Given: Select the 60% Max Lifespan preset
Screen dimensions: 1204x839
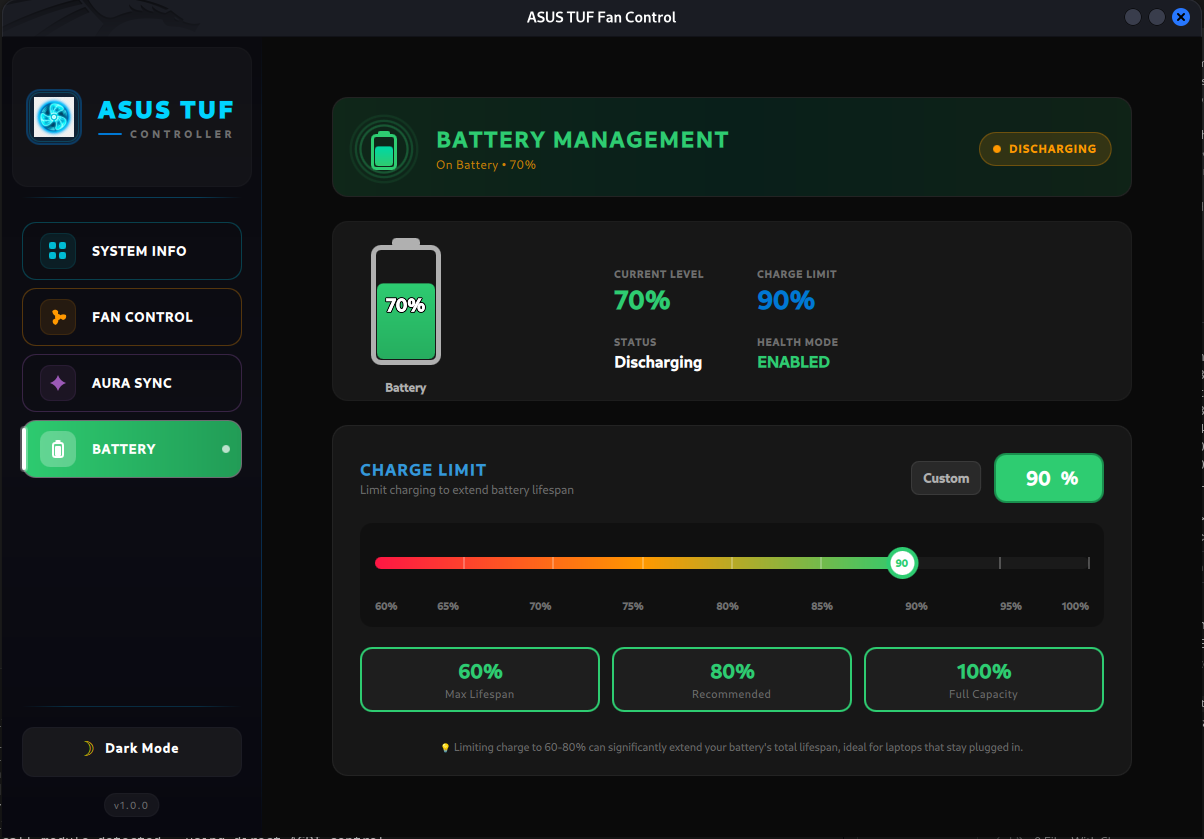Looking at the screenshot, I should 480,680.
